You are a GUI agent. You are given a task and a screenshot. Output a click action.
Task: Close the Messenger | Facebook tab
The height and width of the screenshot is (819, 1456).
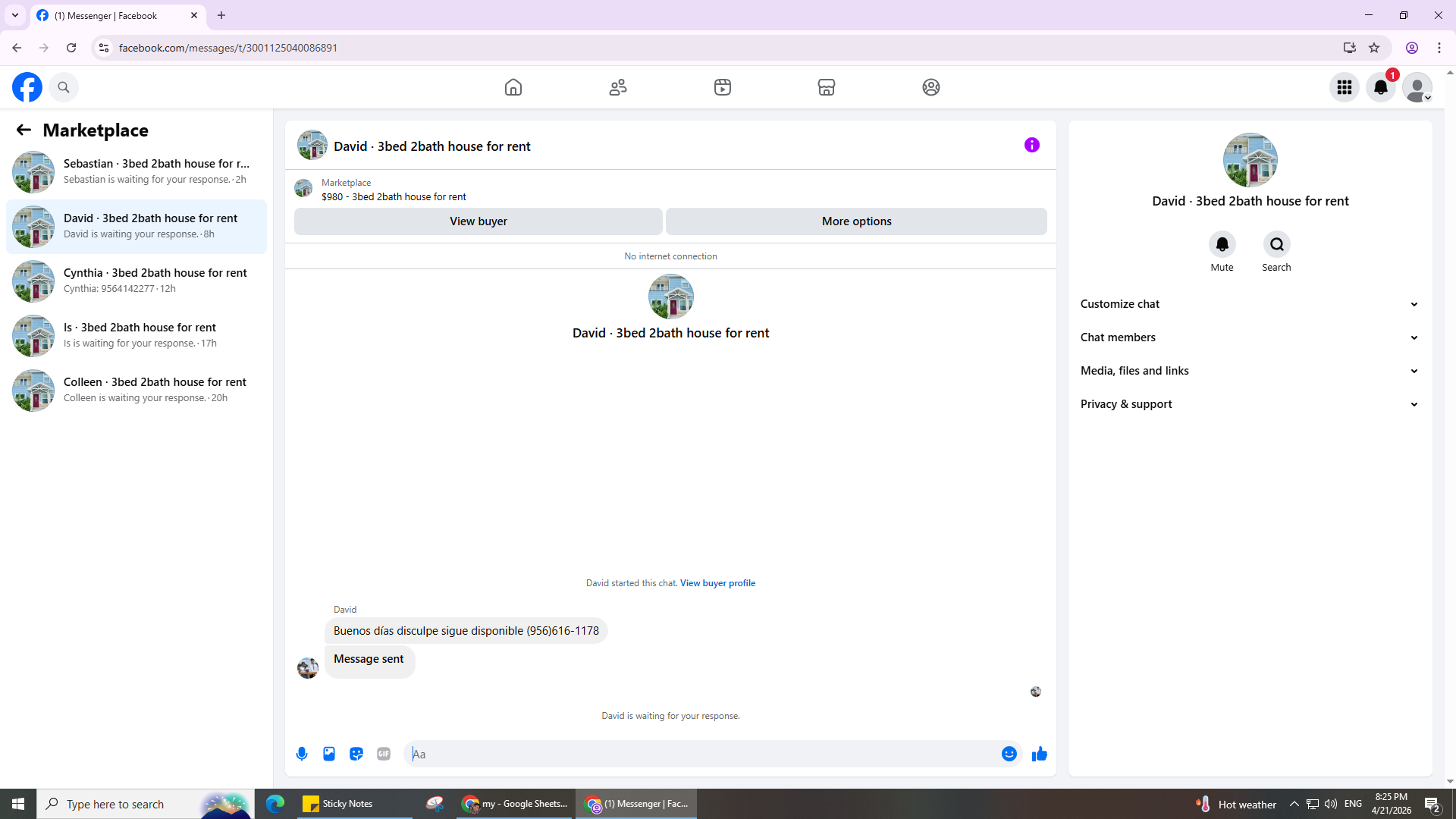194,15
